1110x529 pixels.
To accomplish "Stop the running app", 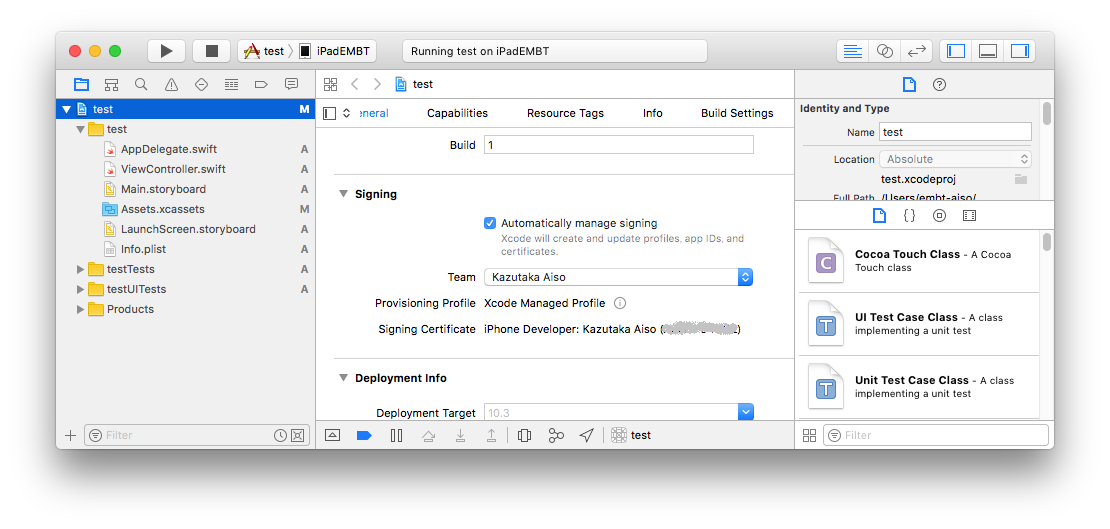I will [x=211, y=51].
